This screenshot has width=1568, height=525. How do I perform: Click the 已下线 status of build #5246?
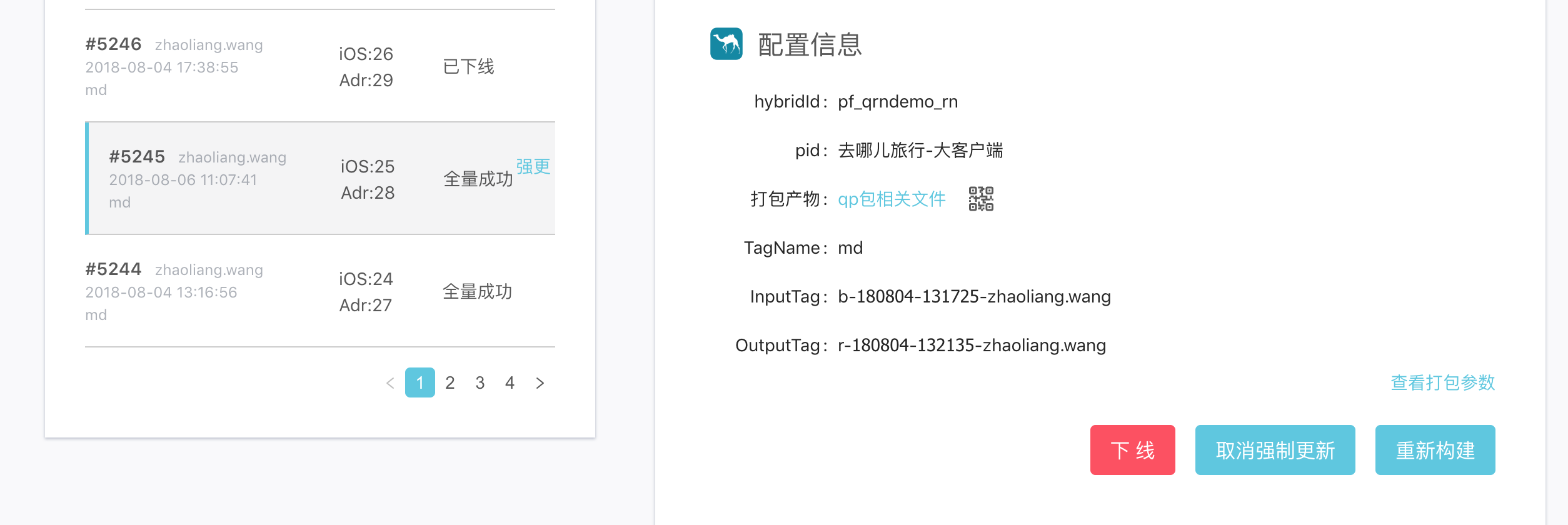point(469,66)
